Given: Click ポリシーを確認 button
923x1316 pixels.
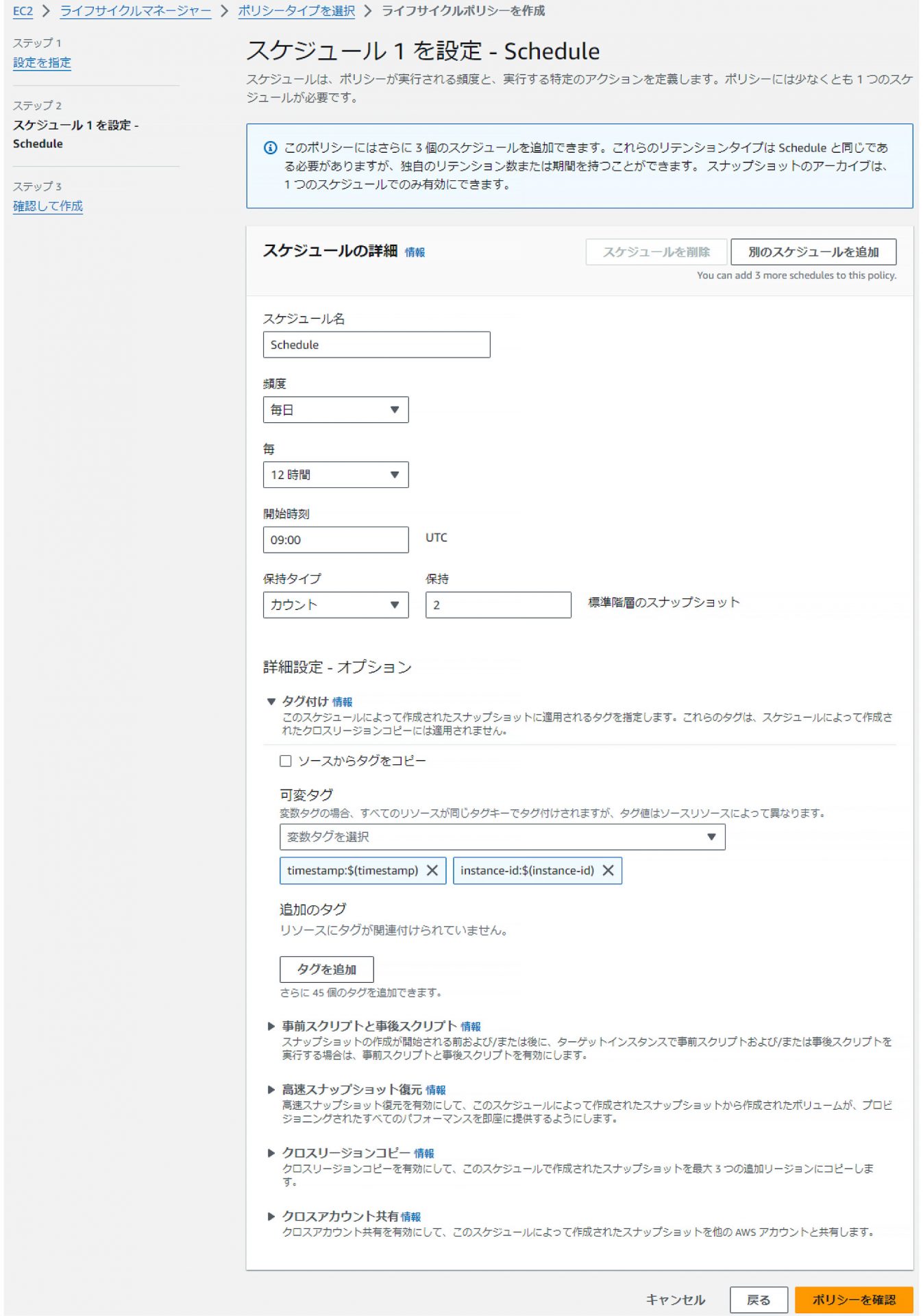Looking at the screenshot, I should coord(854,1300).
